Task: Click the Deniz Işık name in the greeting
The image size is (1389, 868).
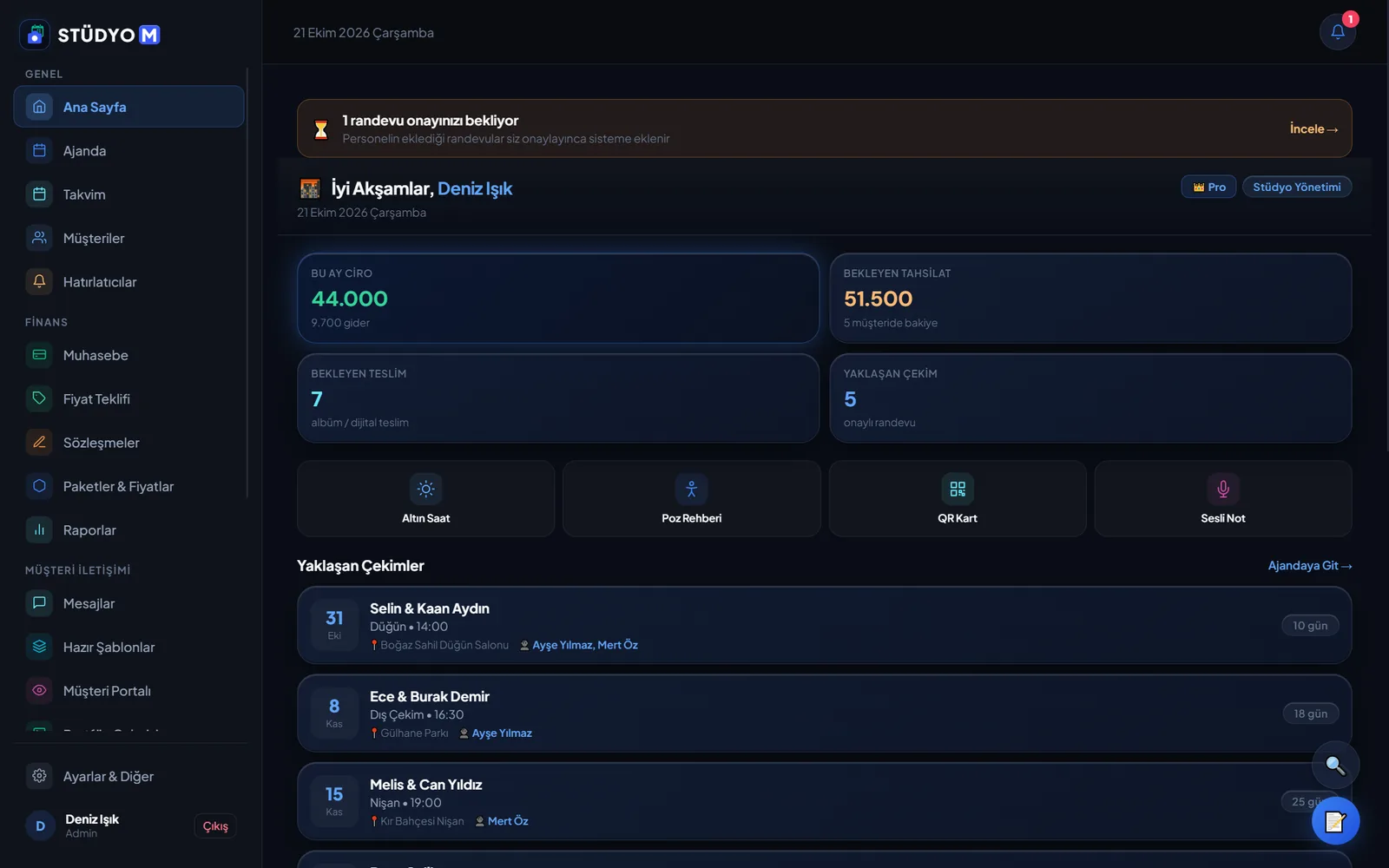Action: [x=475, y=188]
